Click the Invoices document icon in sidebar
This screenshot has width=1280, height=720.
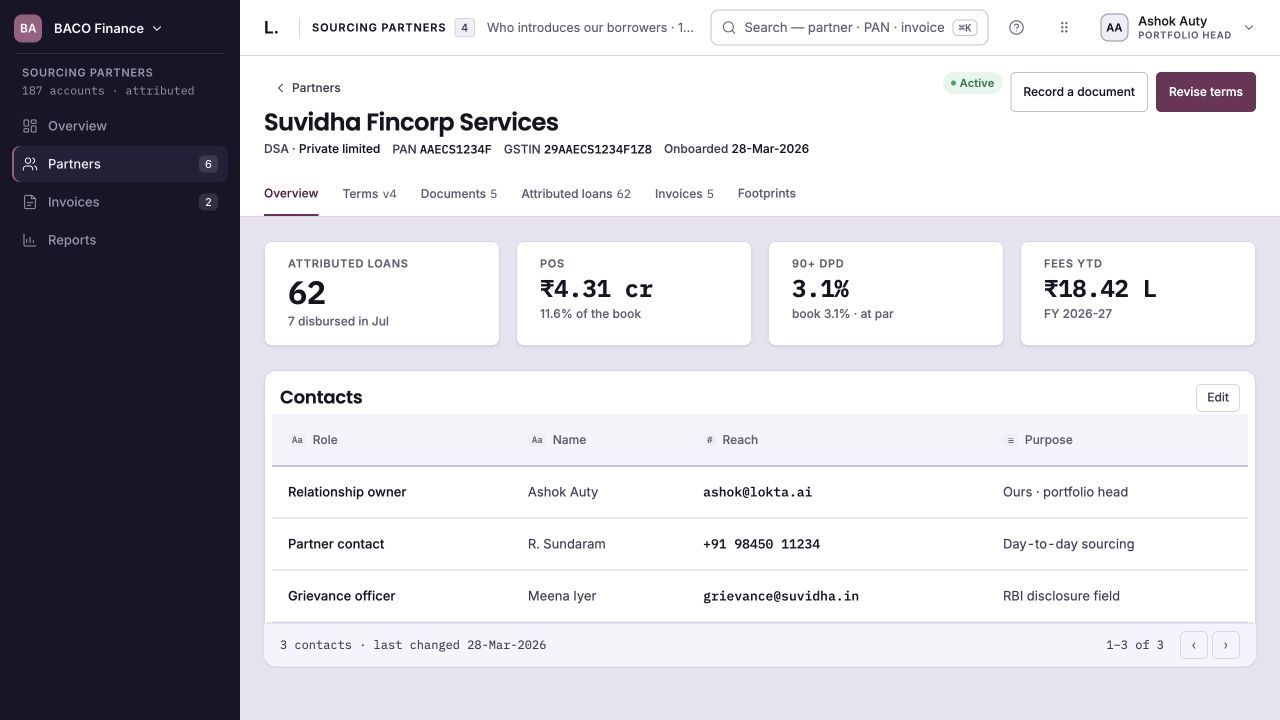[30, 202]
